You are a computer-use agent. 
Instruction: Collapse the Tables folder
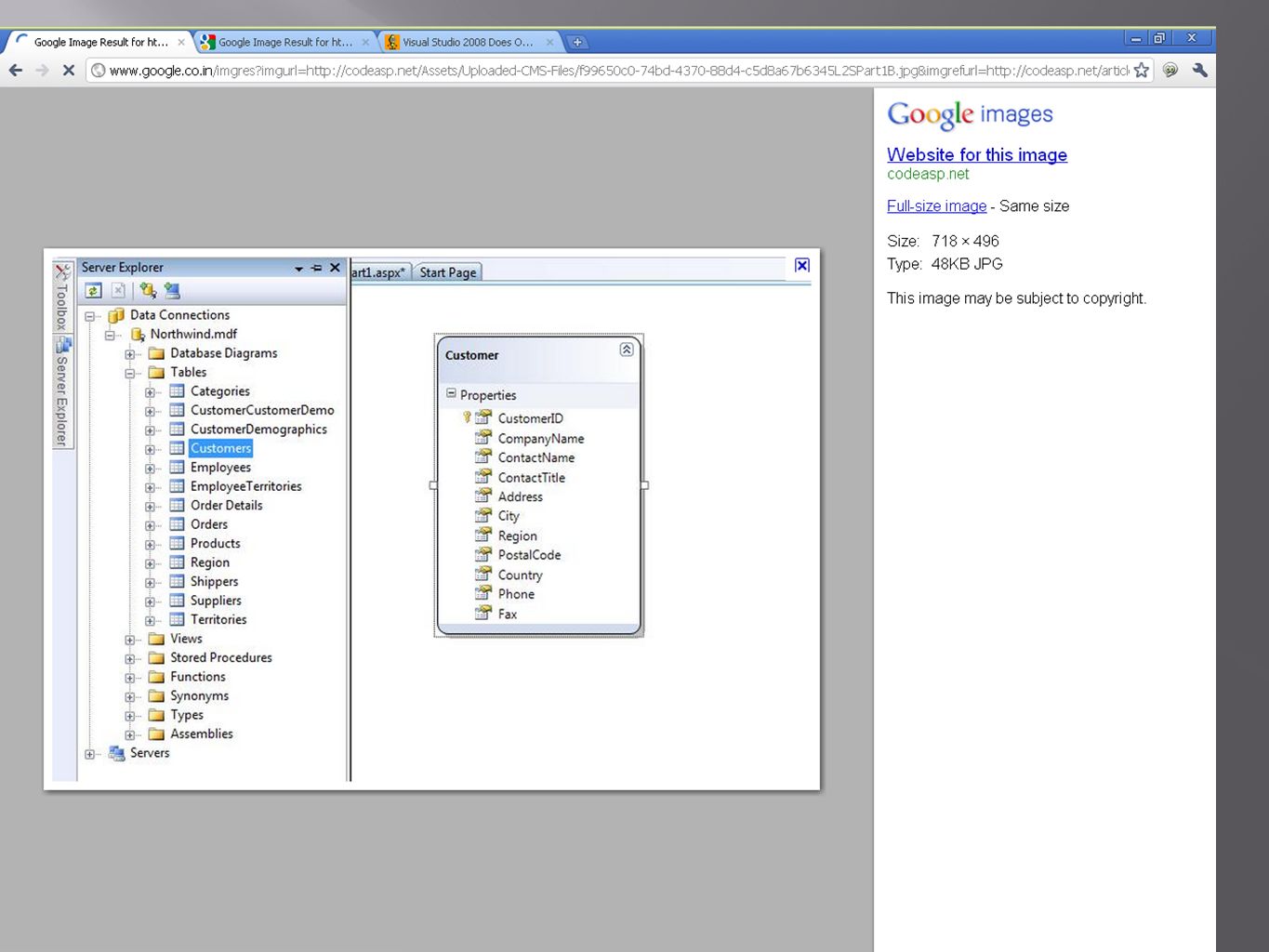(131, 373)
